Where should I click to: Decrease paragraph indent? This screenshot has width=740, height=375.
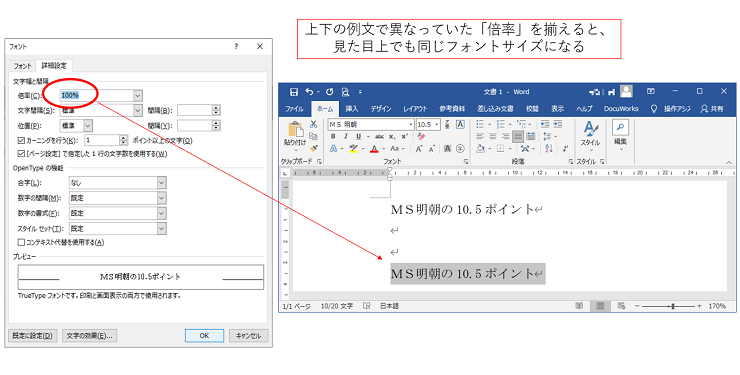[x=545, y=124]
